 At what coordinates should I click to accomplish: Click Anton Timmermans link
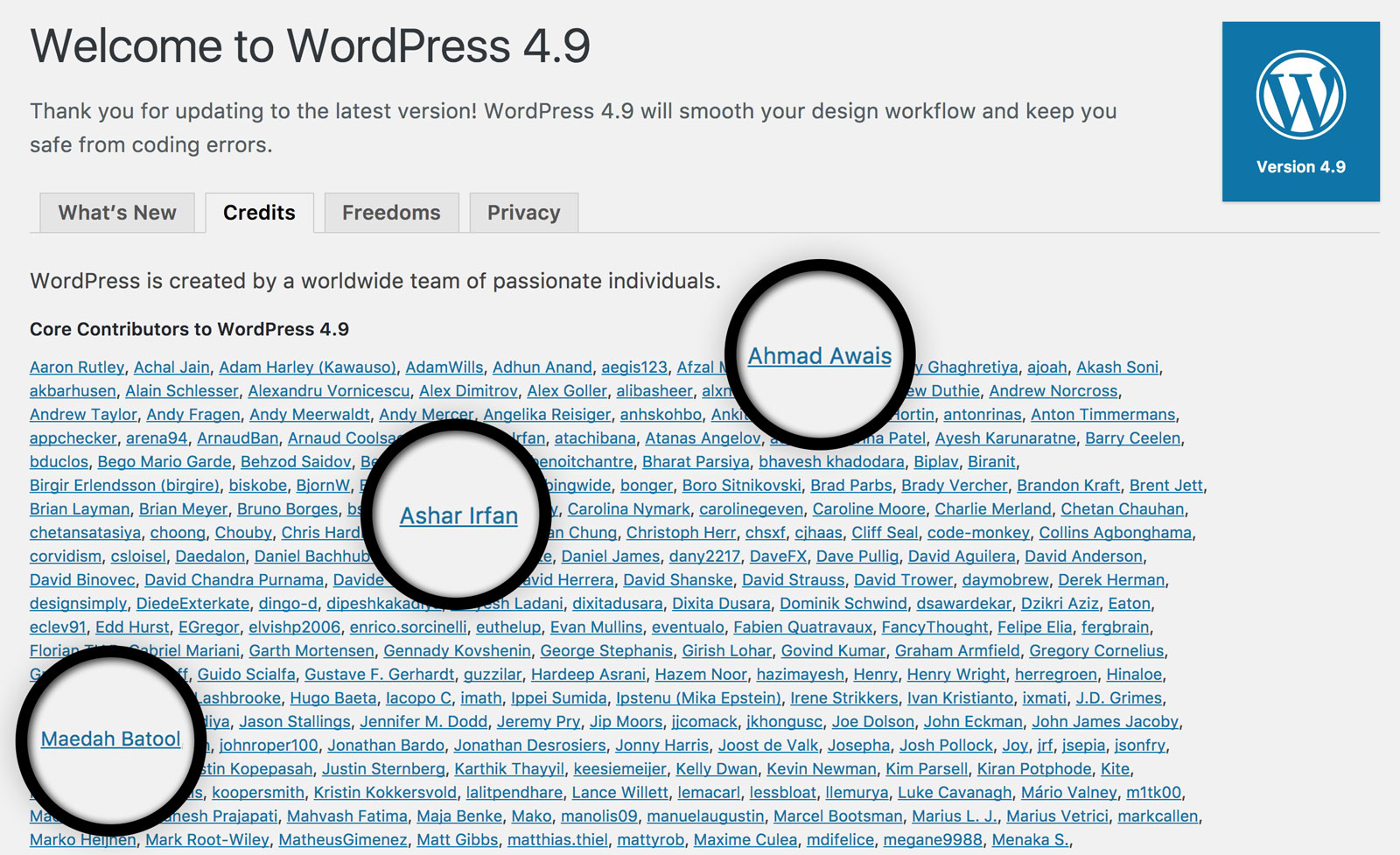click(1103, 415)
